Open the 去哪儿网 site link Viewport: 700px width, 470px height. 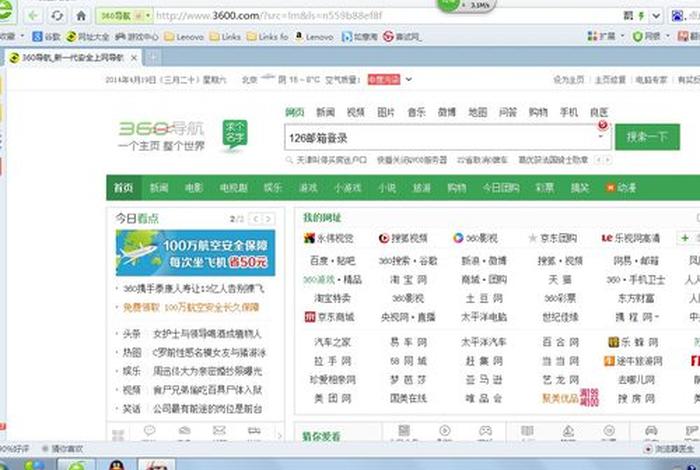point(636,380)
